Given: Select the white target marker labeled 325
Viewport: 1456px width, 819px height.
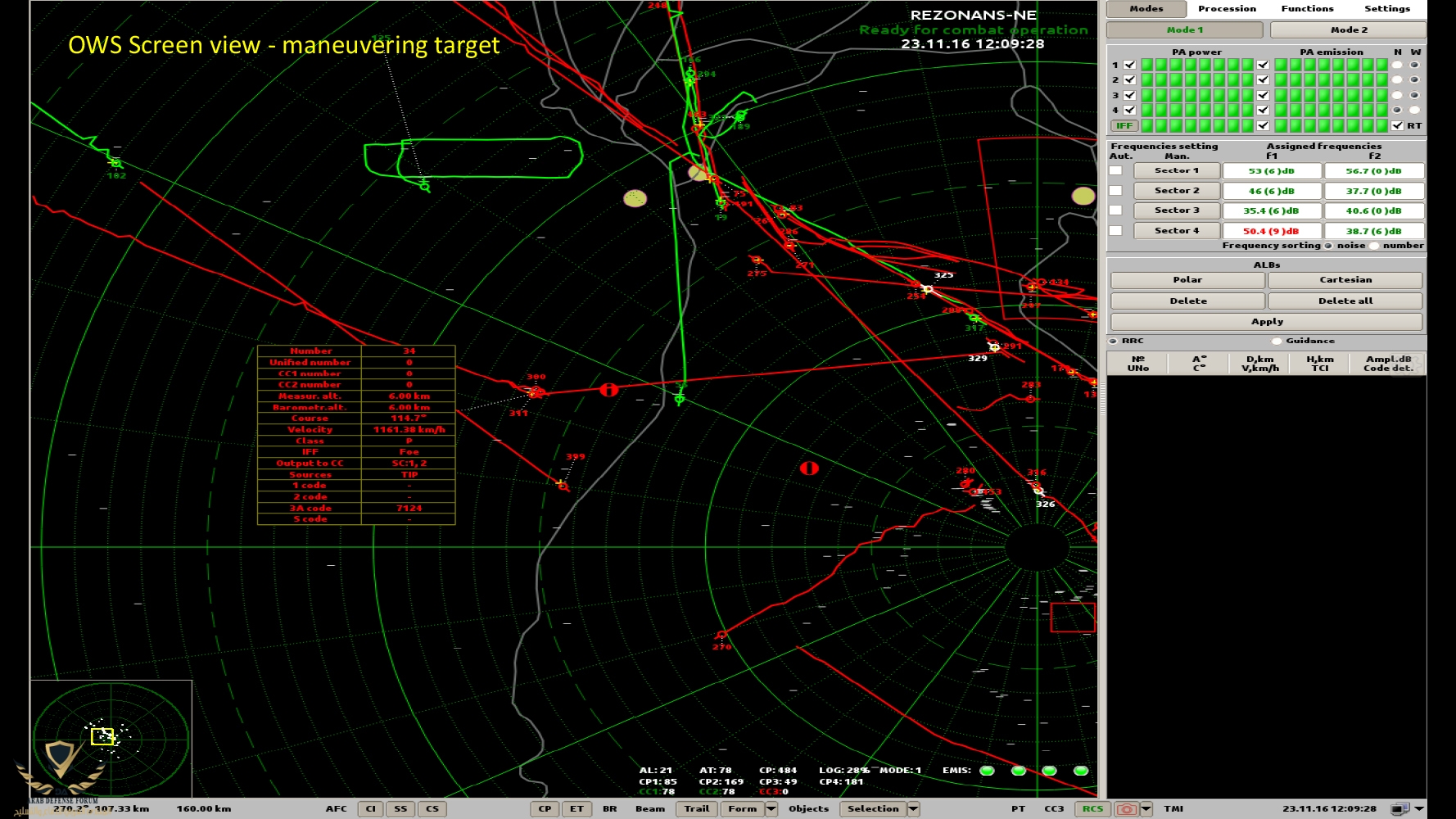Looking at the screenshot, I should point(928,288).
